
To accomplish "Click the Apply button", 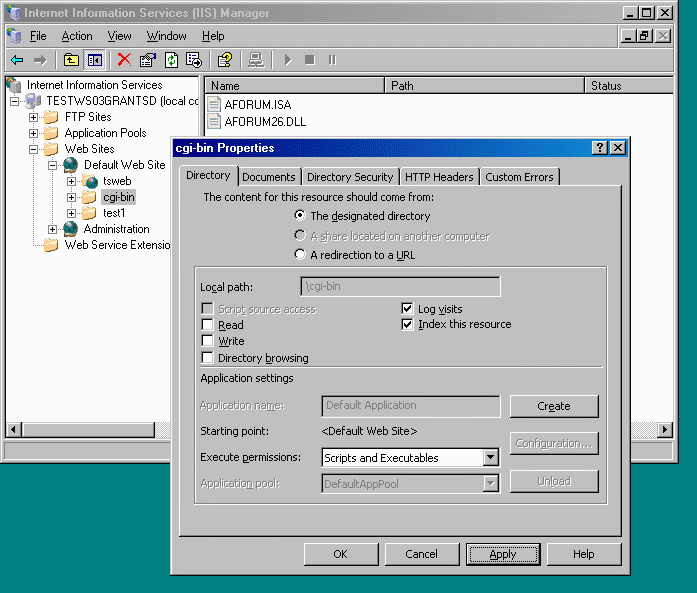I will (x=503, y=554).
